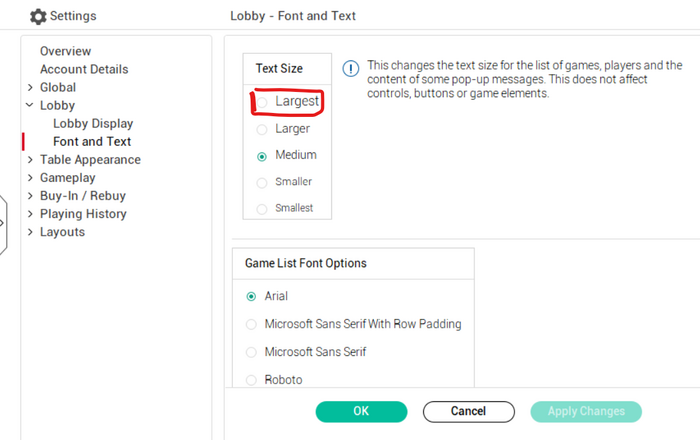Expand the Table Appearance section
The image size is (700, 440).
point(30,160)
